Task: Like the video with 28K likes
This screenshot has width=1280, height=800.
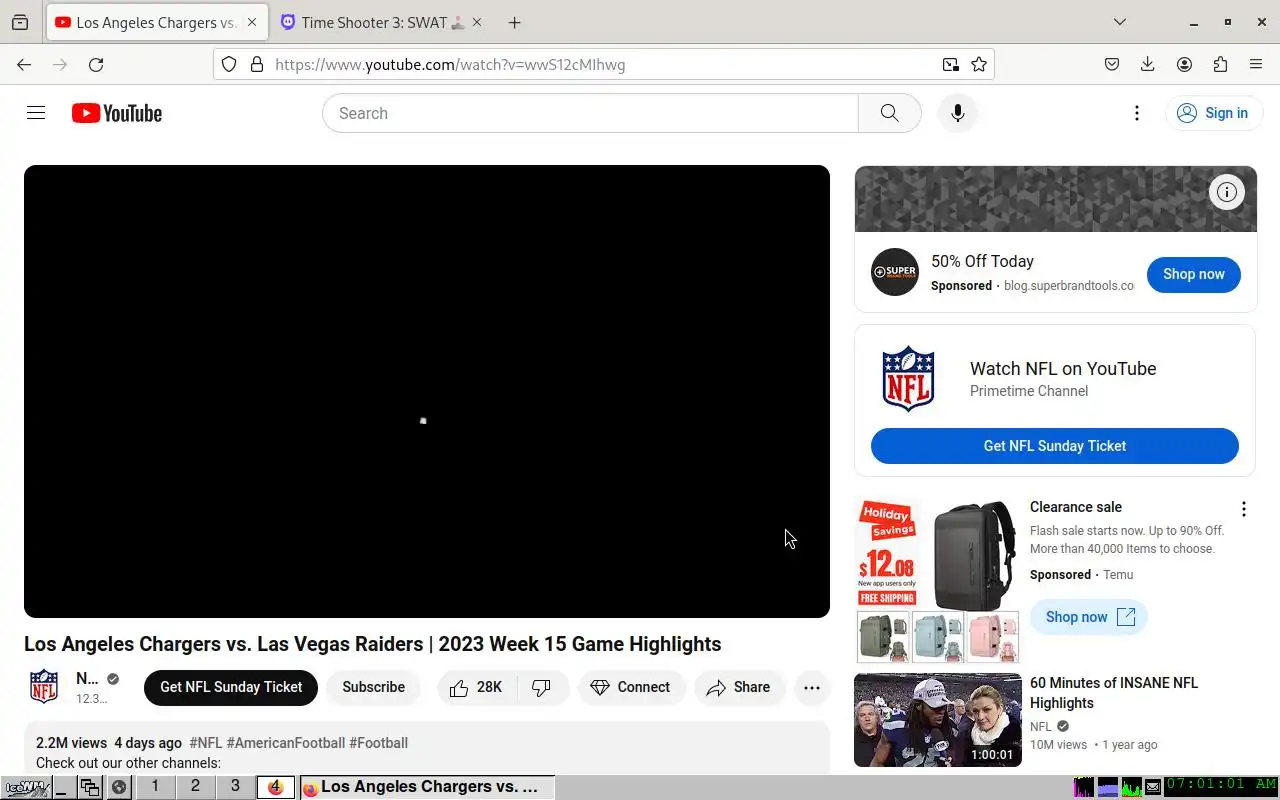Action: click(476, 687)
